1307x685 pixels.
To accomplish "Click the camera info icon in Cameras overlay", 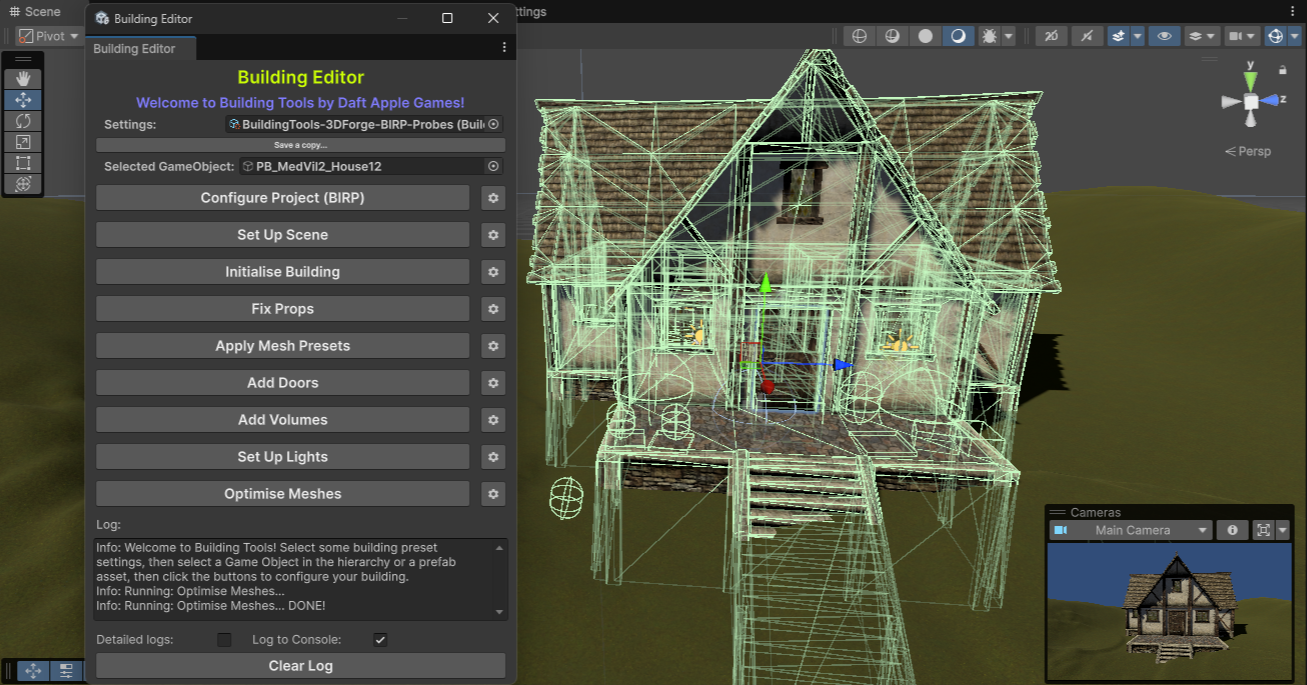I will coord(1232,530).
